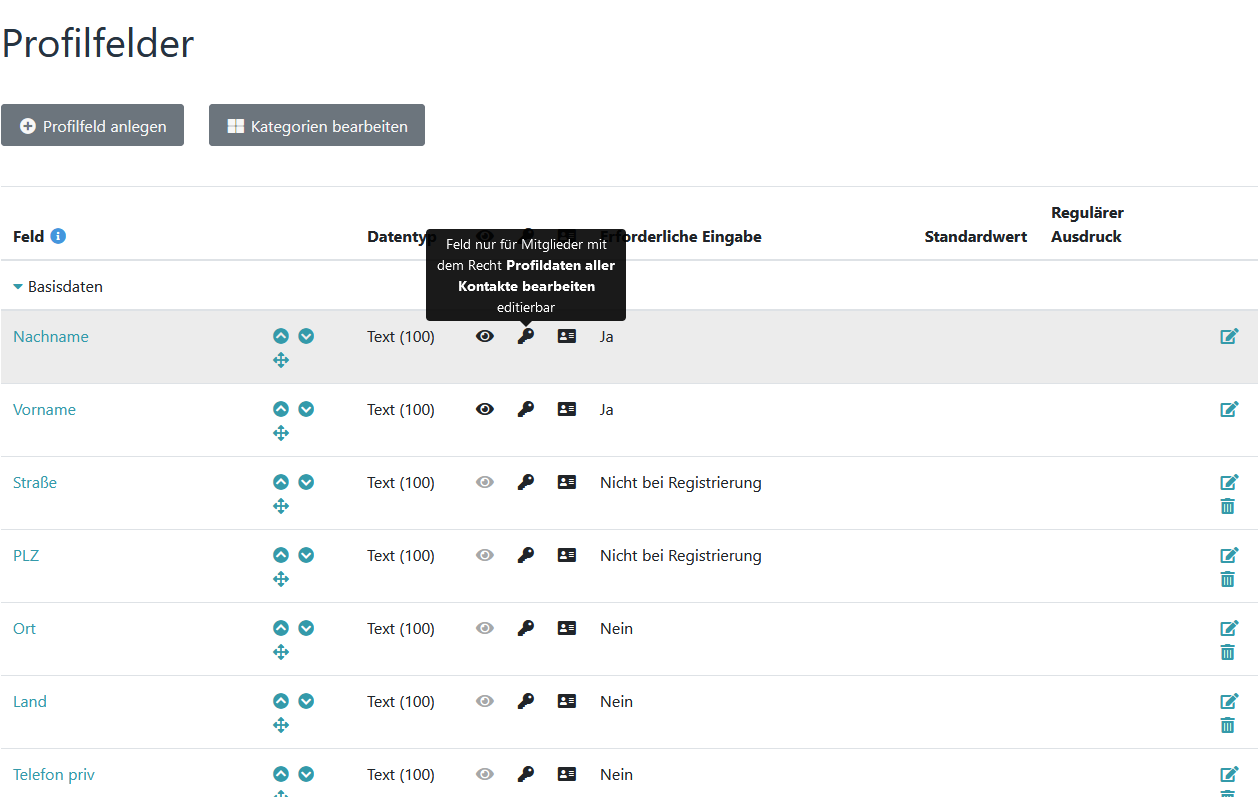The image size is (1258, 797).
Task: Move Nachname field down
Action: click(x=306, y=336)
